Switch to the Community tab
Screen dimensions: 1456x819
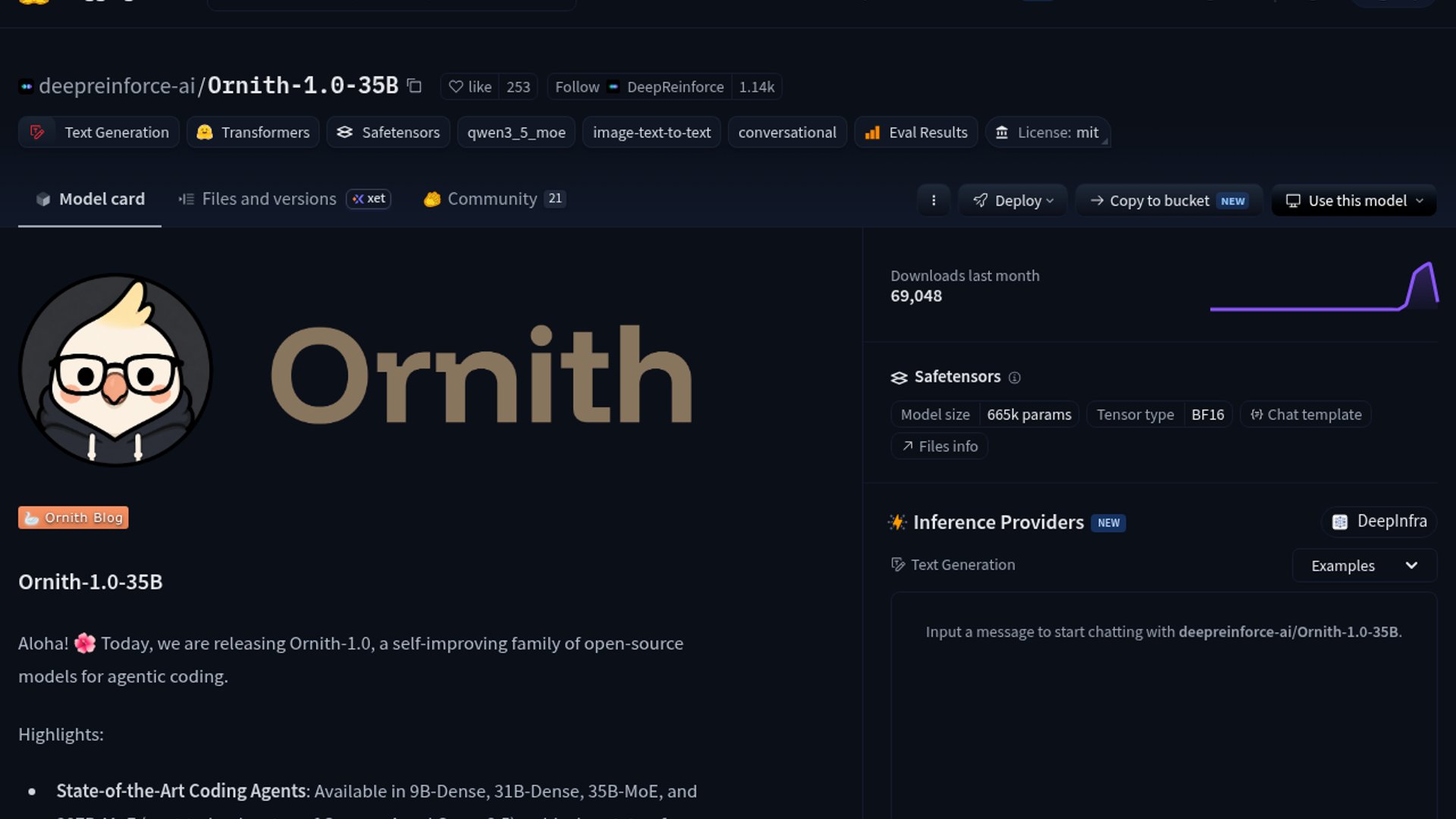[493, 199]
